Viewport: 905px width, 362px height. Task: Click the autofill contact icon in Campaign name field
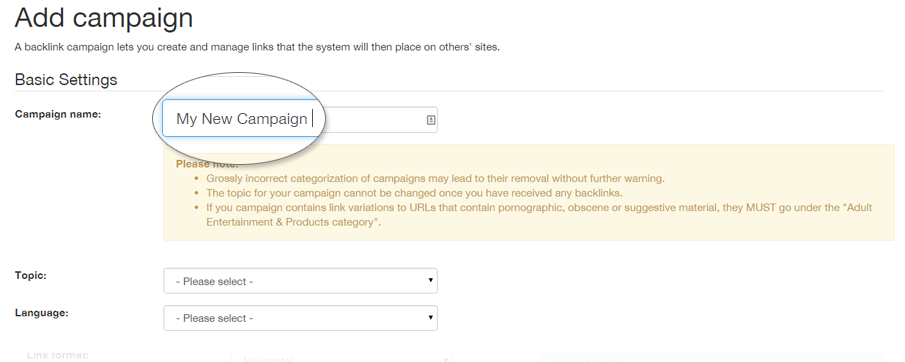431,120
